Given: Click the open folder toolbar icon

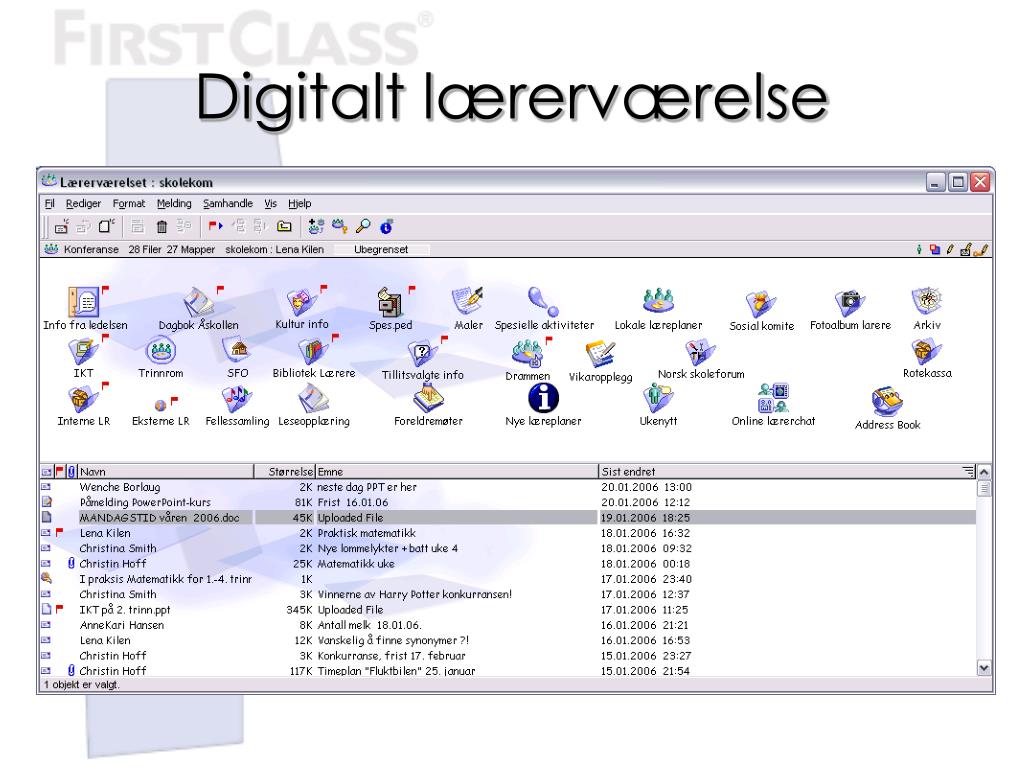Looking at the screenshot, I should (x=284, y=227).
